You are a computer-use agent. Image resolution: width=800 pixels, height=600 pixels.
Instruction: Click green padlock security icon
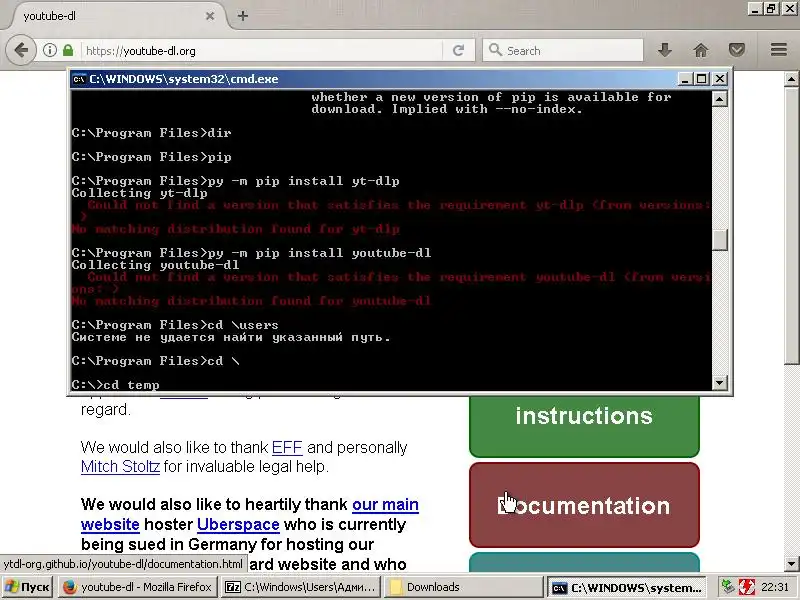click(68, 50)
